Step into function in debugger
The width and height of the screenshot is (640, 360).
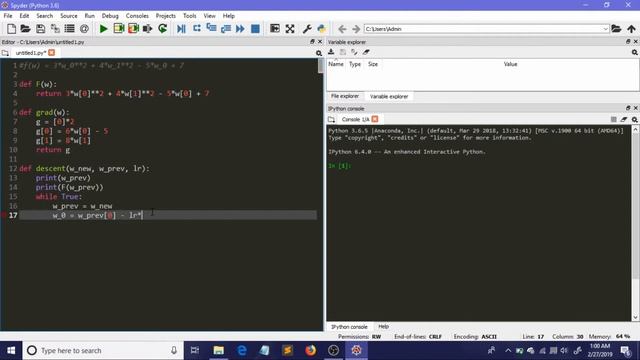(211, 28)
